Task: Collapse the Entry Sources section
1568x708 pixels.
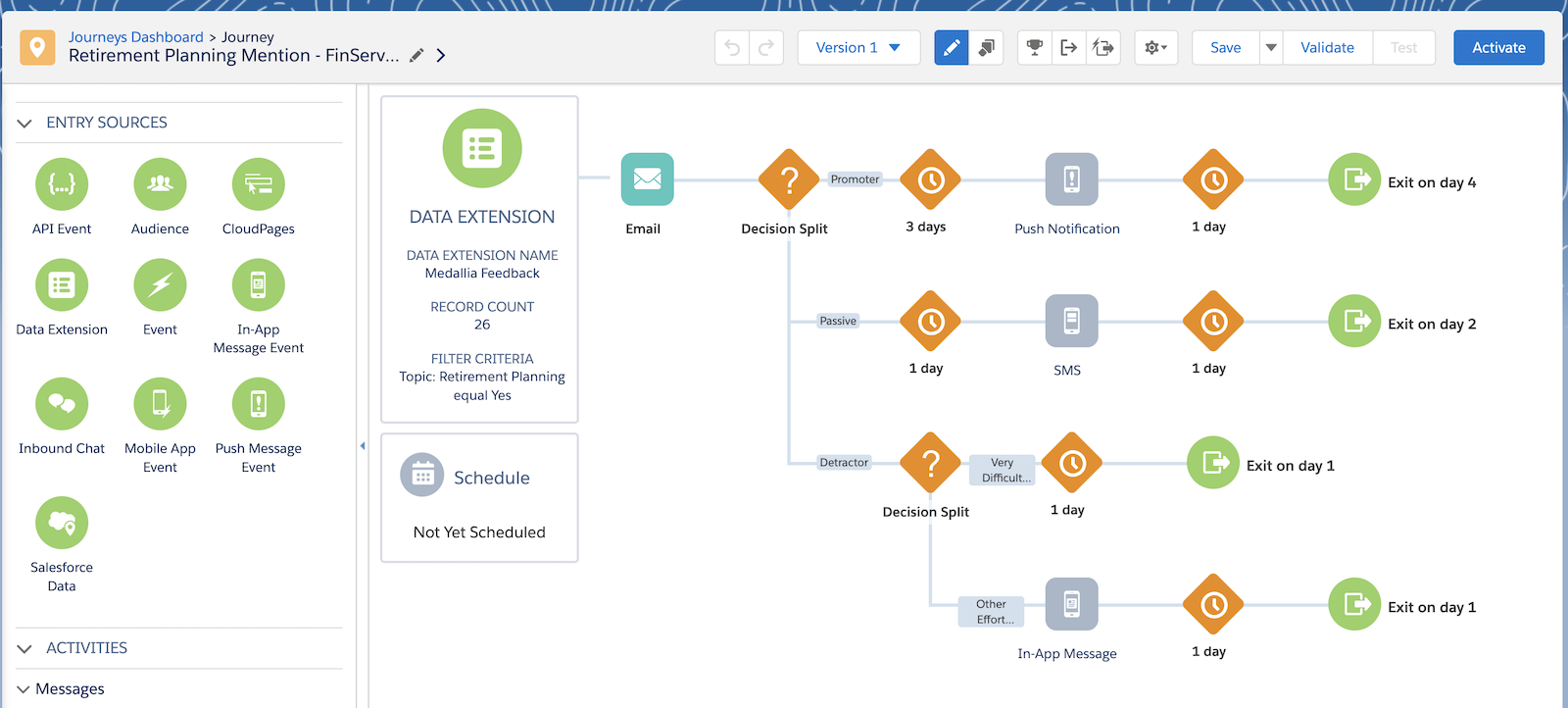Action: coord(24,123)
